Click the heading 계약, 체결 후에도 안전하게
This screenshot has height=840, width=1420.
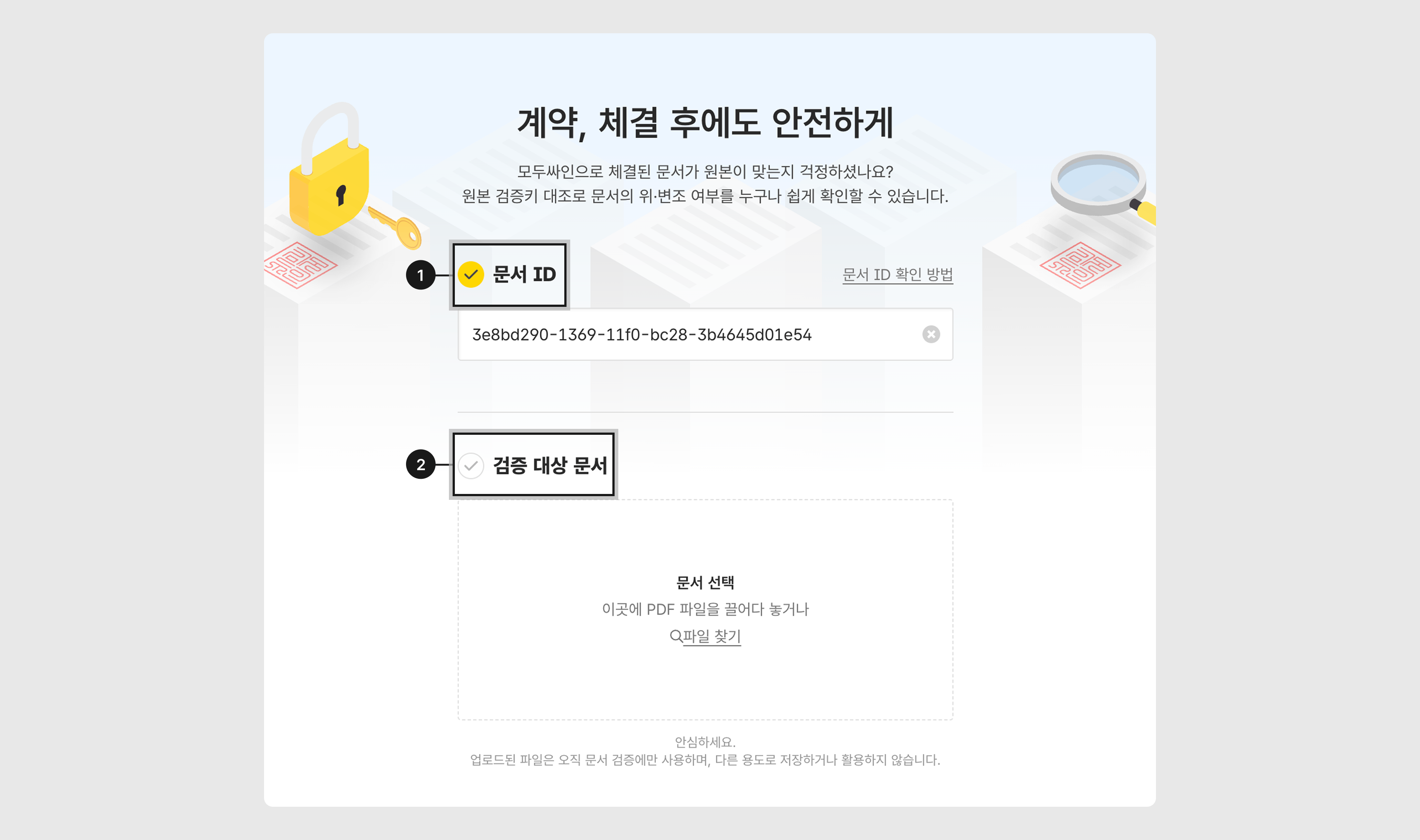705,122
